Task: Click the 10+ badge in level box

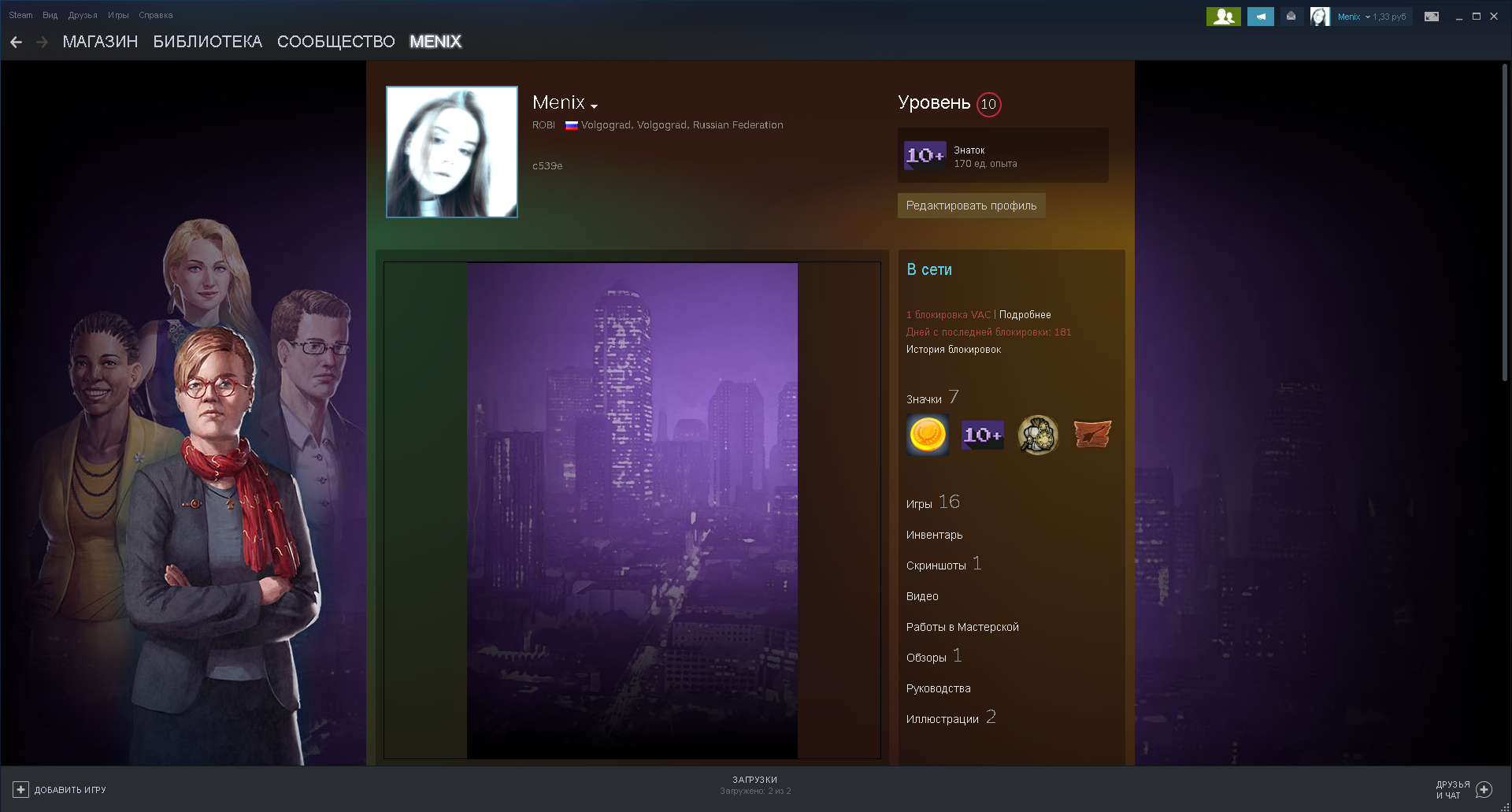Action: (x=925, y=155)
